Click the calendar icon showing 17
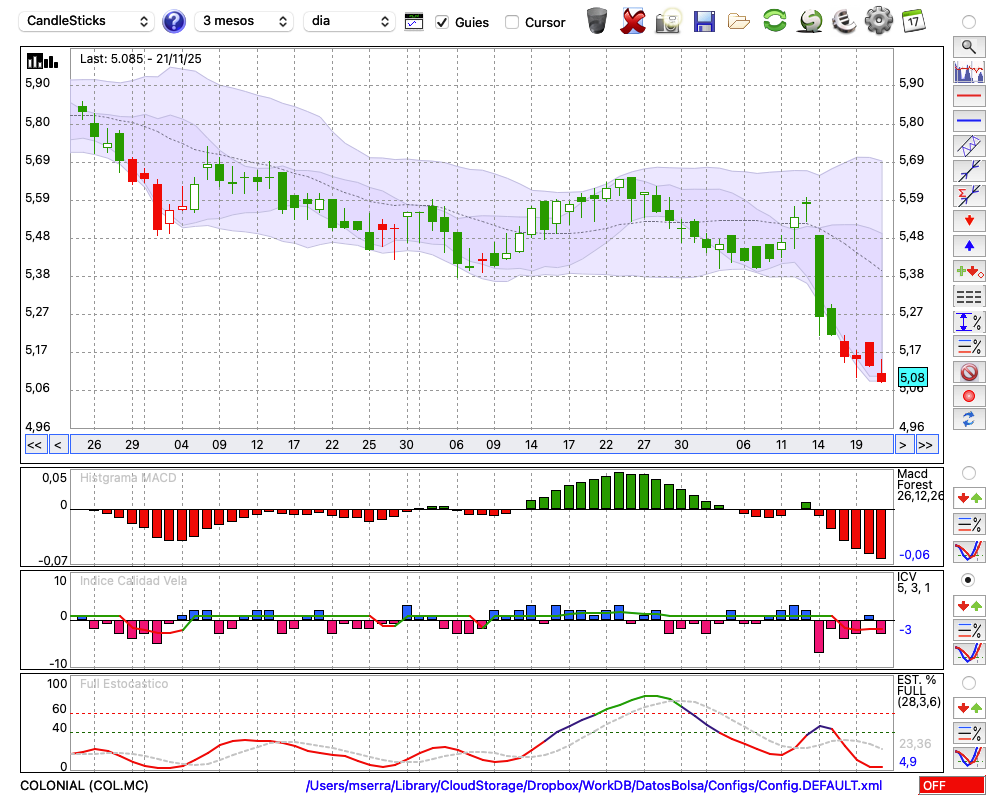1000x800 pixels. pyautogui.click(x=913, y=21)
